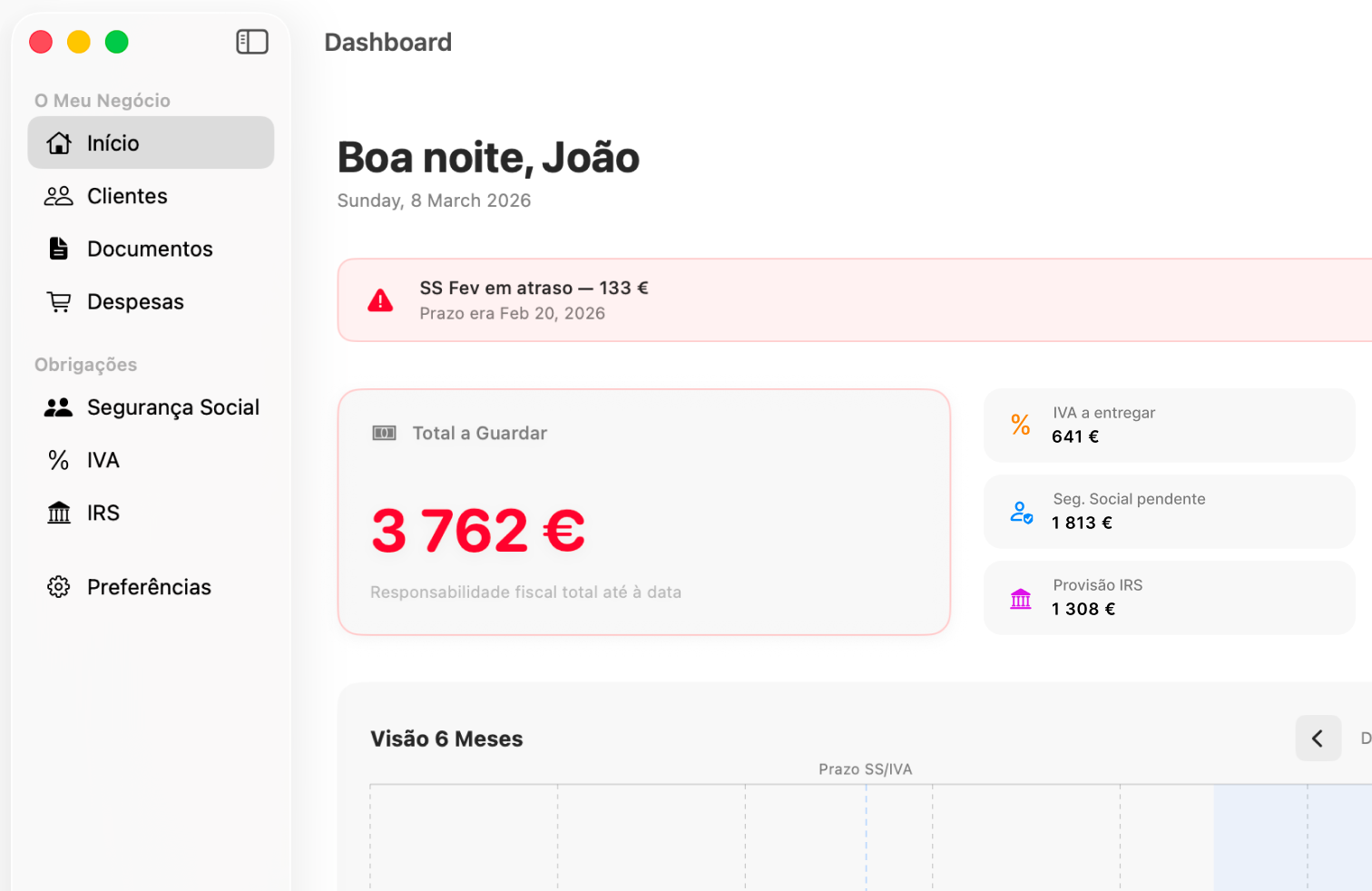Click the Total a Guardar amount card
This screenshot has height=891, width=1372.
click(x=643, y=513)
